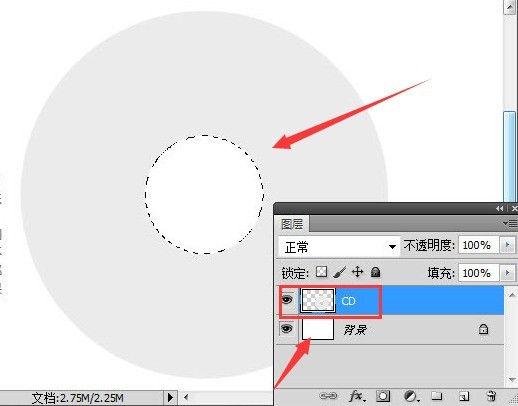Image resolution: width=518 pixels, height=406 pixels.
Task: Hide the CD layer
Action: pos(287,300)
